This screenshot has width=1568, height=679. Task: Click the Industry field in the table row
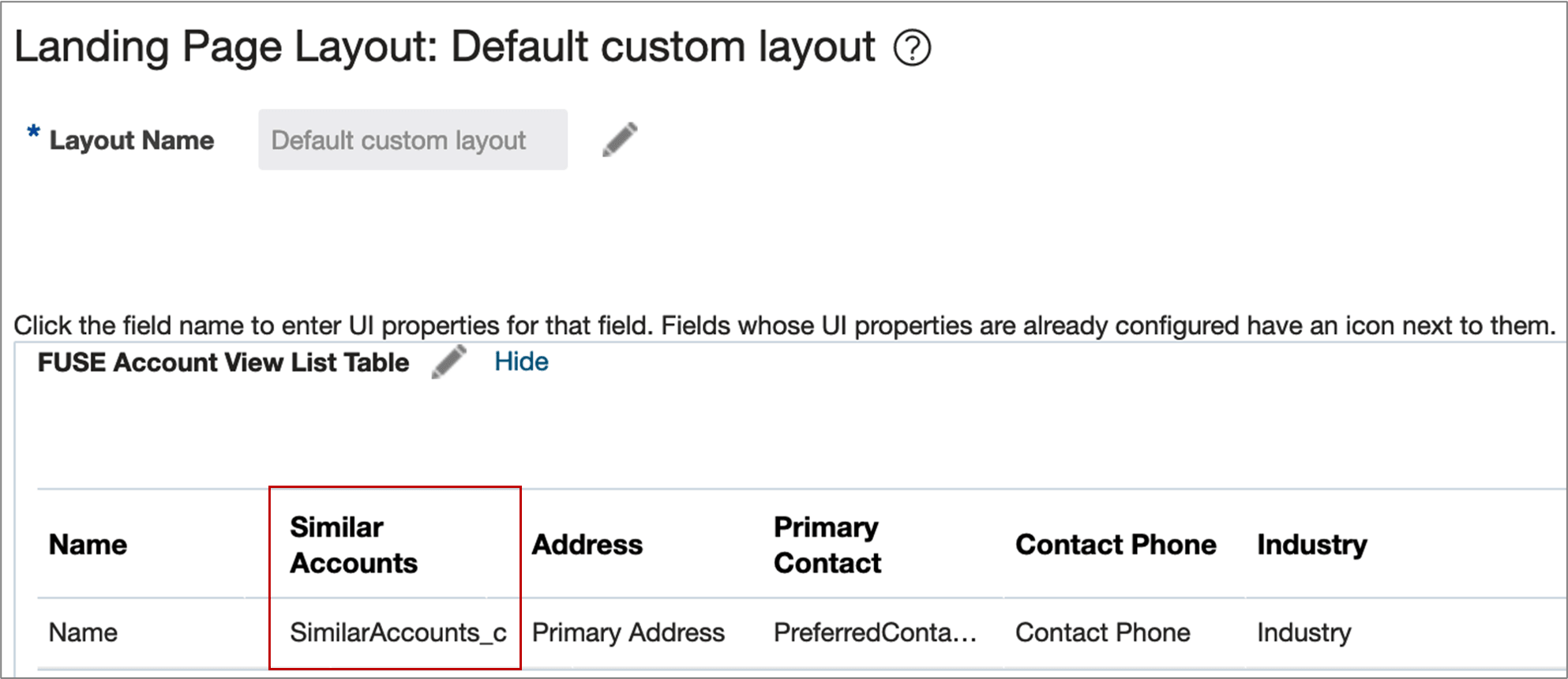tap(1304, 632)
